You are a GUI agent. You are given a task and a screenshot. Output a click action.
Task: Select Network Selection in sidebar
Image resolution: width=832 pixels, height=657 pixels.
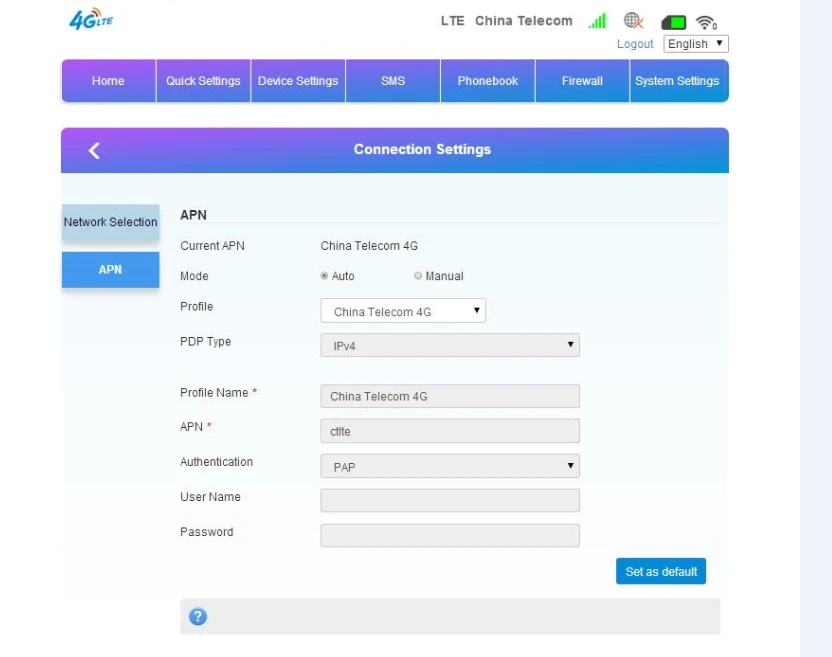point(110,222)
